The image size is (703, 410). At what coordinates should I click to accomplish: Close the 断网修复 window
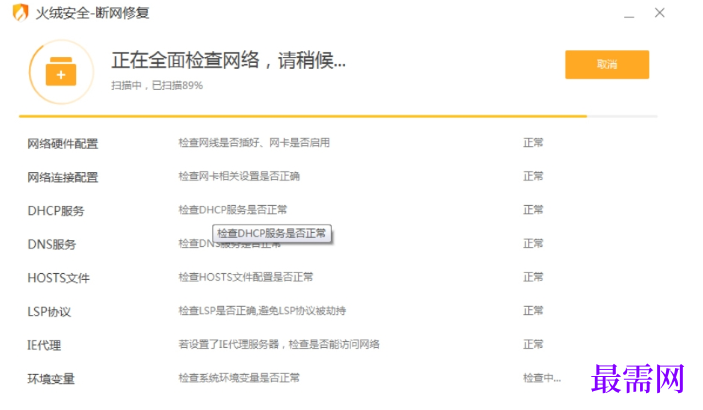pos(660,13)
